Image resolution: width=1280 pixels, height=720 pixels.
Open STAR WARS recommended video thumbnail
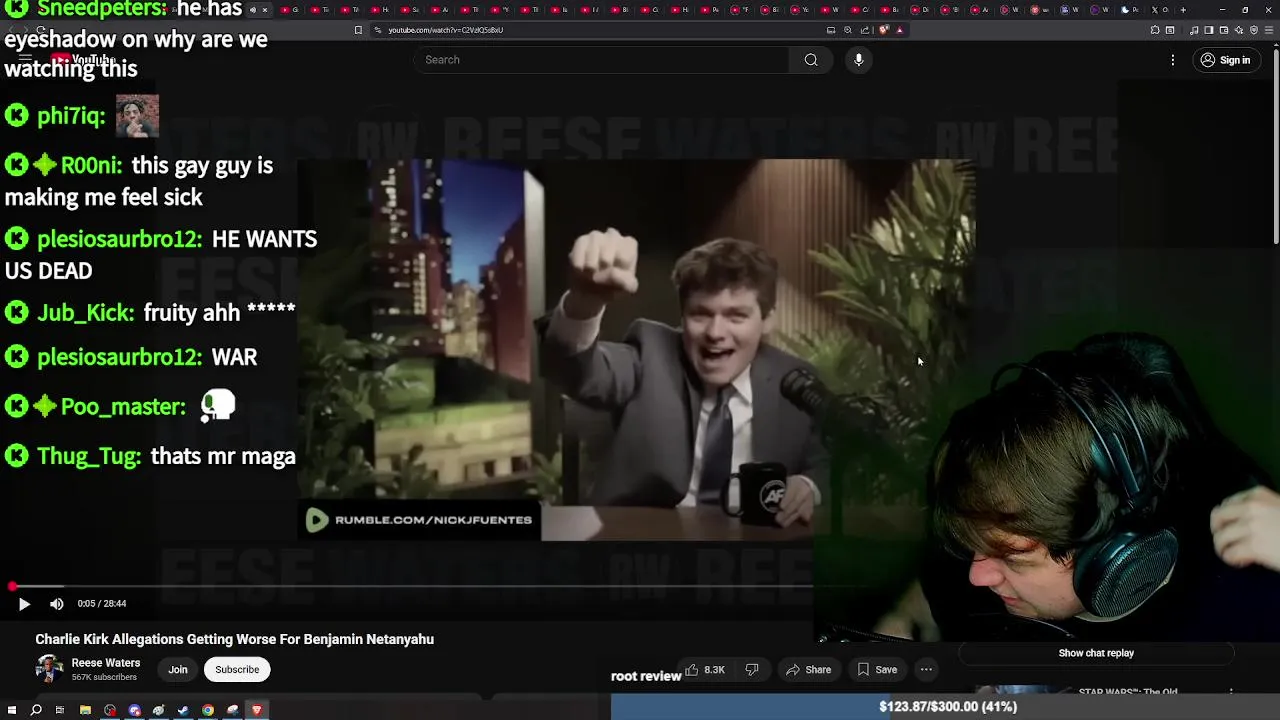(1022, 691)
